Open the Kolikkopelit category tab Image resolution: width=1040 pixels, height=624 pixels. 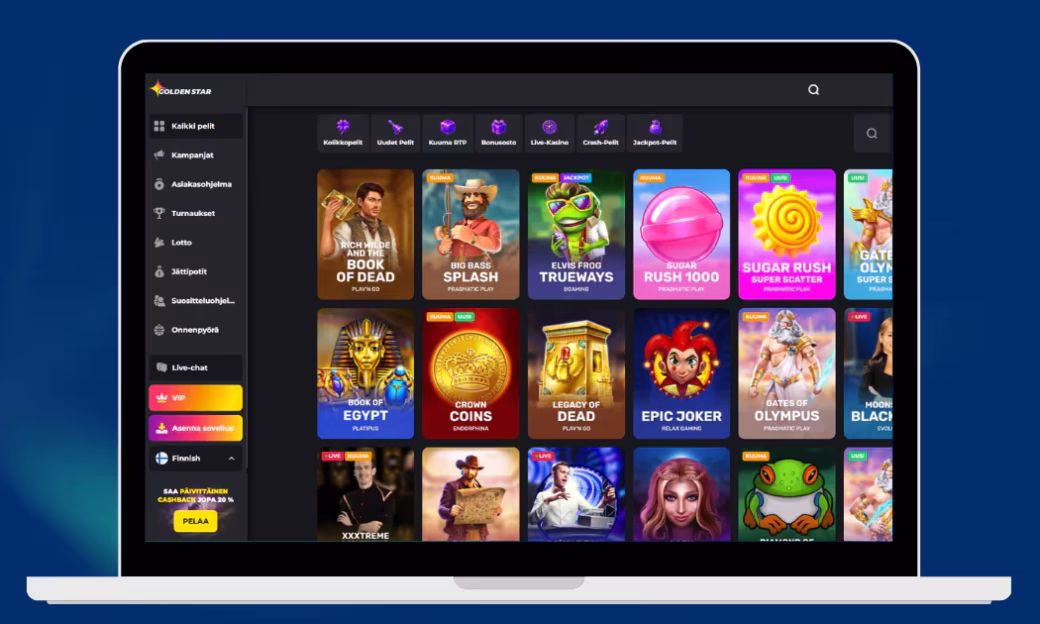pos(343,133)
